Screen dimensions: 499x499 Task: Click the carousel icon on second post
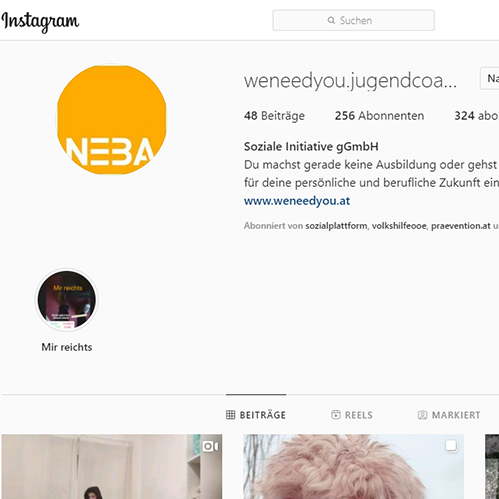tap(451, 446)
